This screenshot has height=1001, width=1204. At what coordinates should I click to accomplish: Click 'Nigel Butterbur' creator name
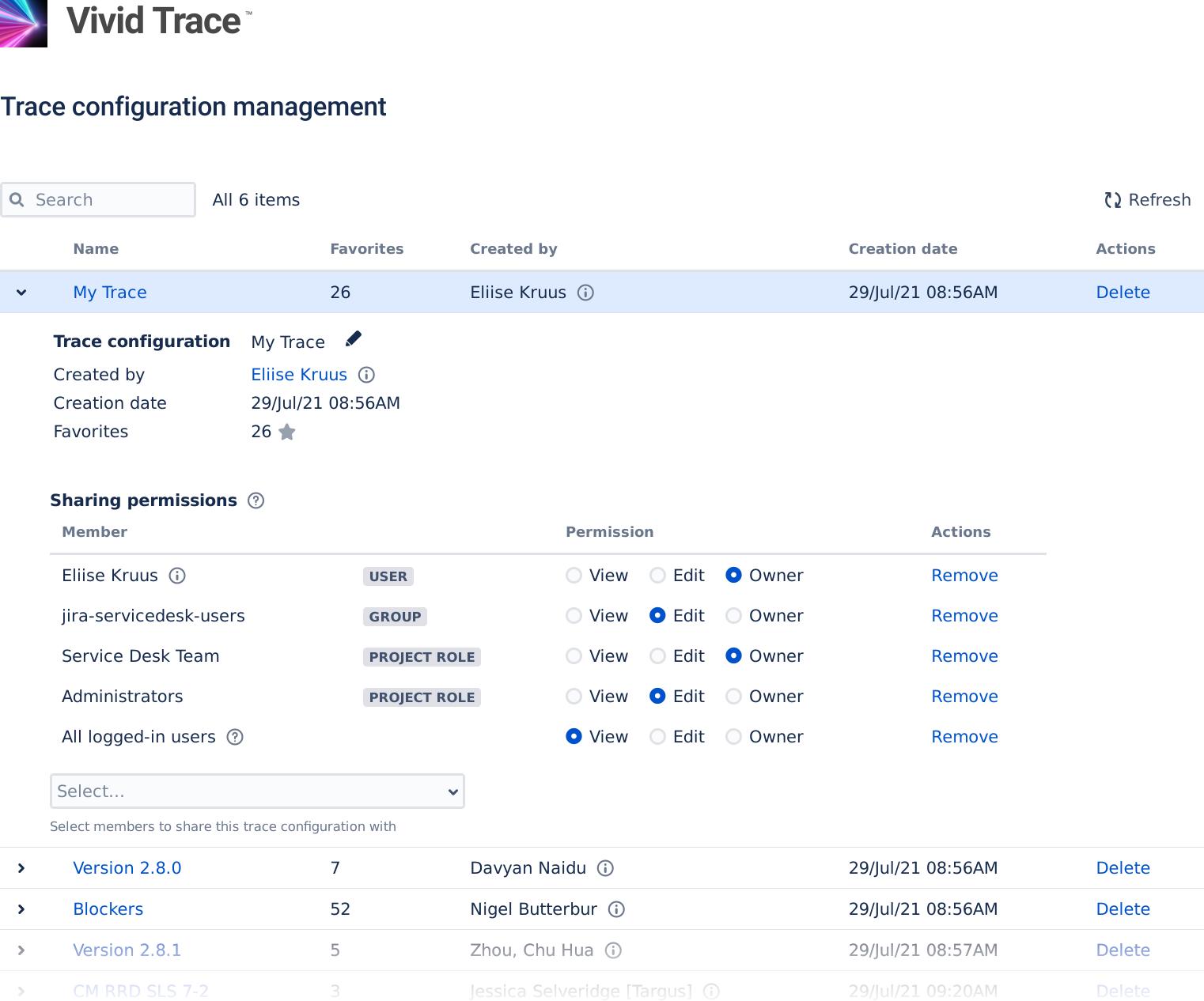533,909
